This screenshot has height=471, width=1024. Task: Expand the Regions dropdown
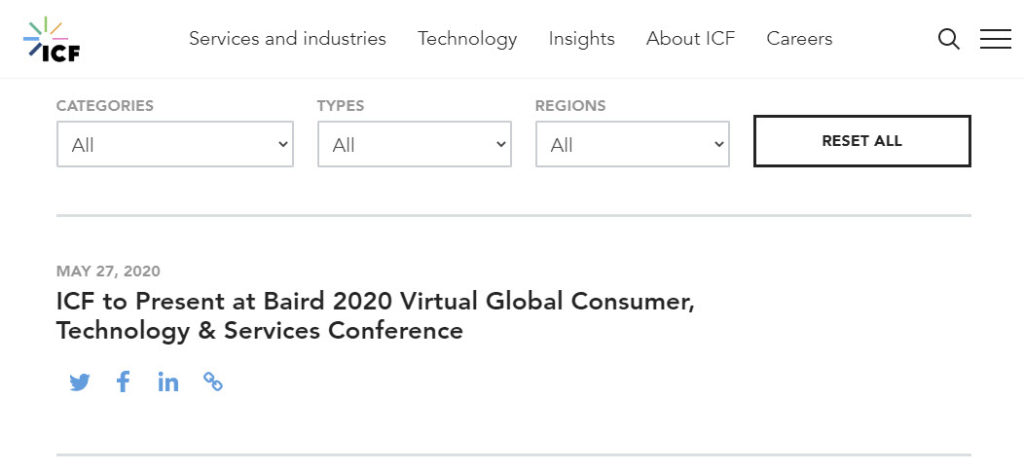[x=632, y=144]
